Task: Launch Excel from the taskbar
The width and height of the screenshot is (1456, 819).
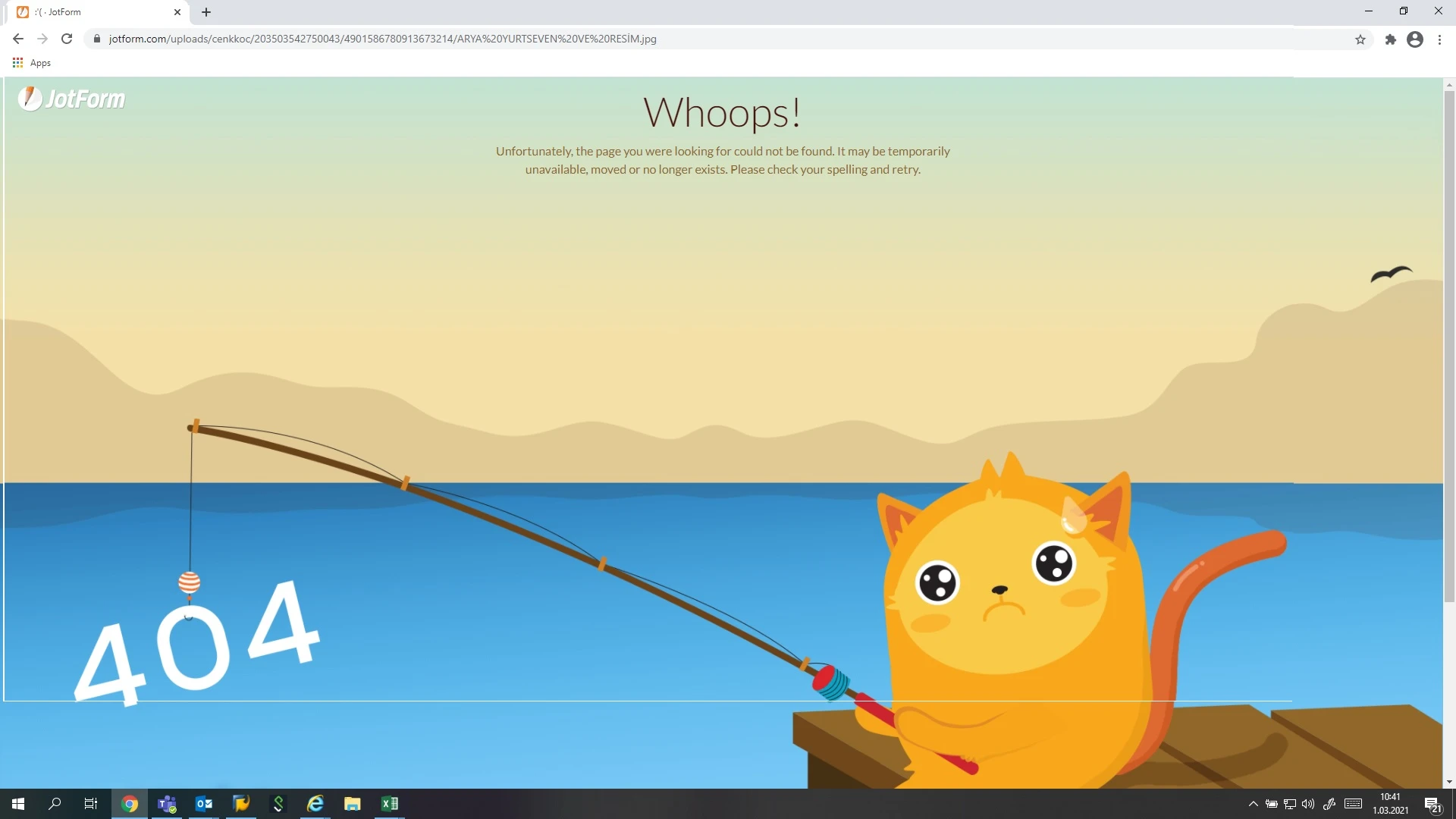Action: click(x=389, y=803)
